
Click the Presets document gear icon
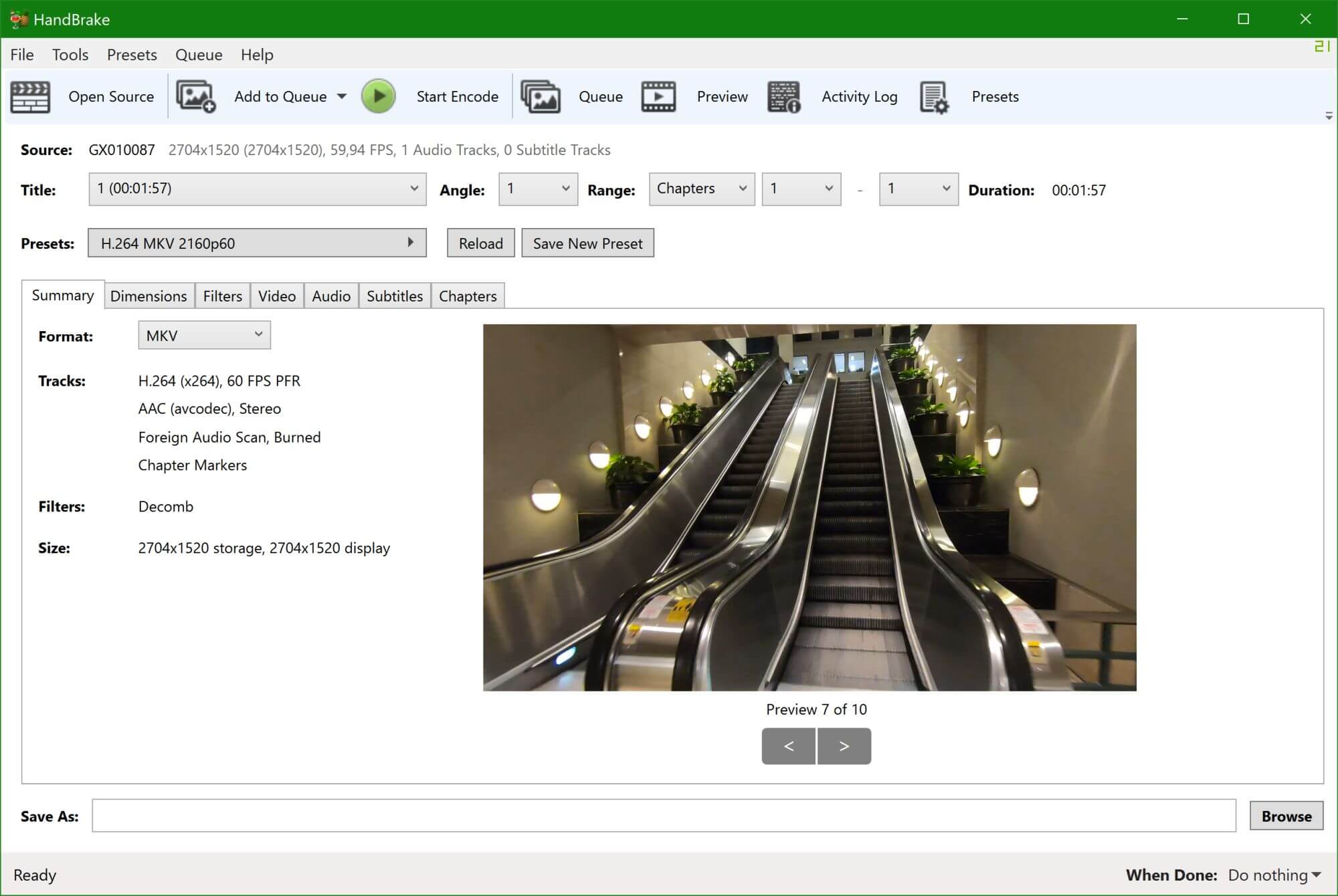tap(934, 97)
